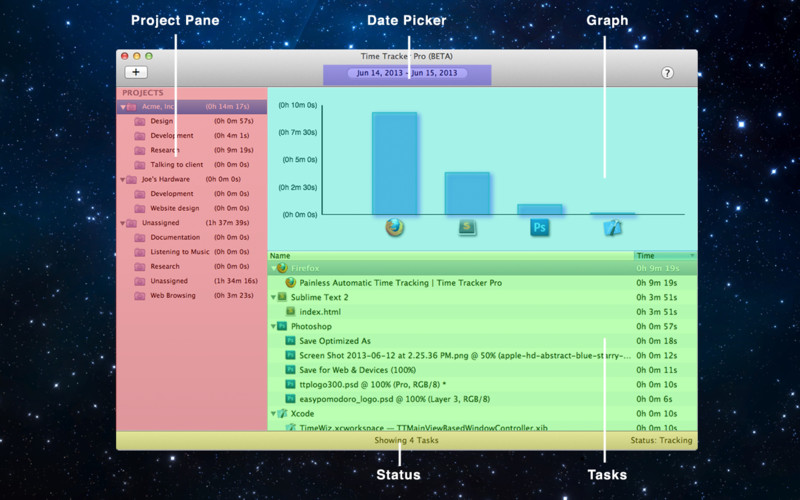Click folder icon next to Web Browsing

[139, 296]
